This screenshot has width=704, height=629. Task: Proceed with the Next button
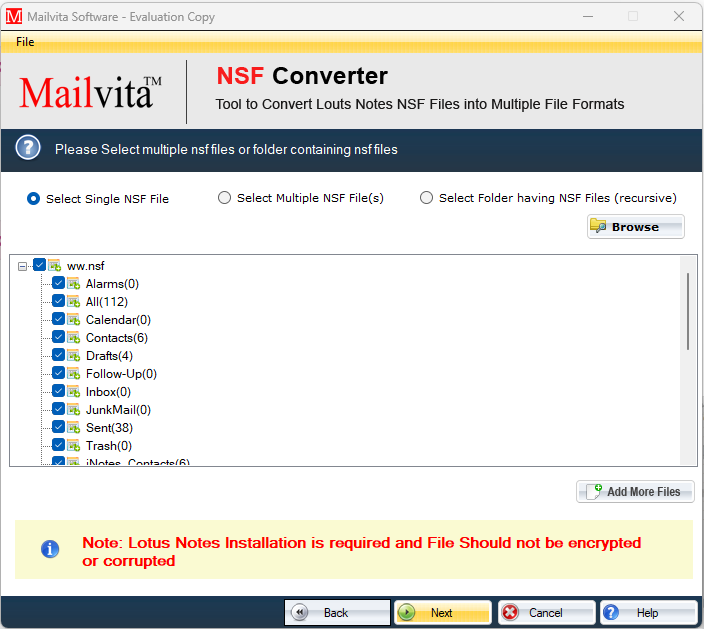click(443, 612)
